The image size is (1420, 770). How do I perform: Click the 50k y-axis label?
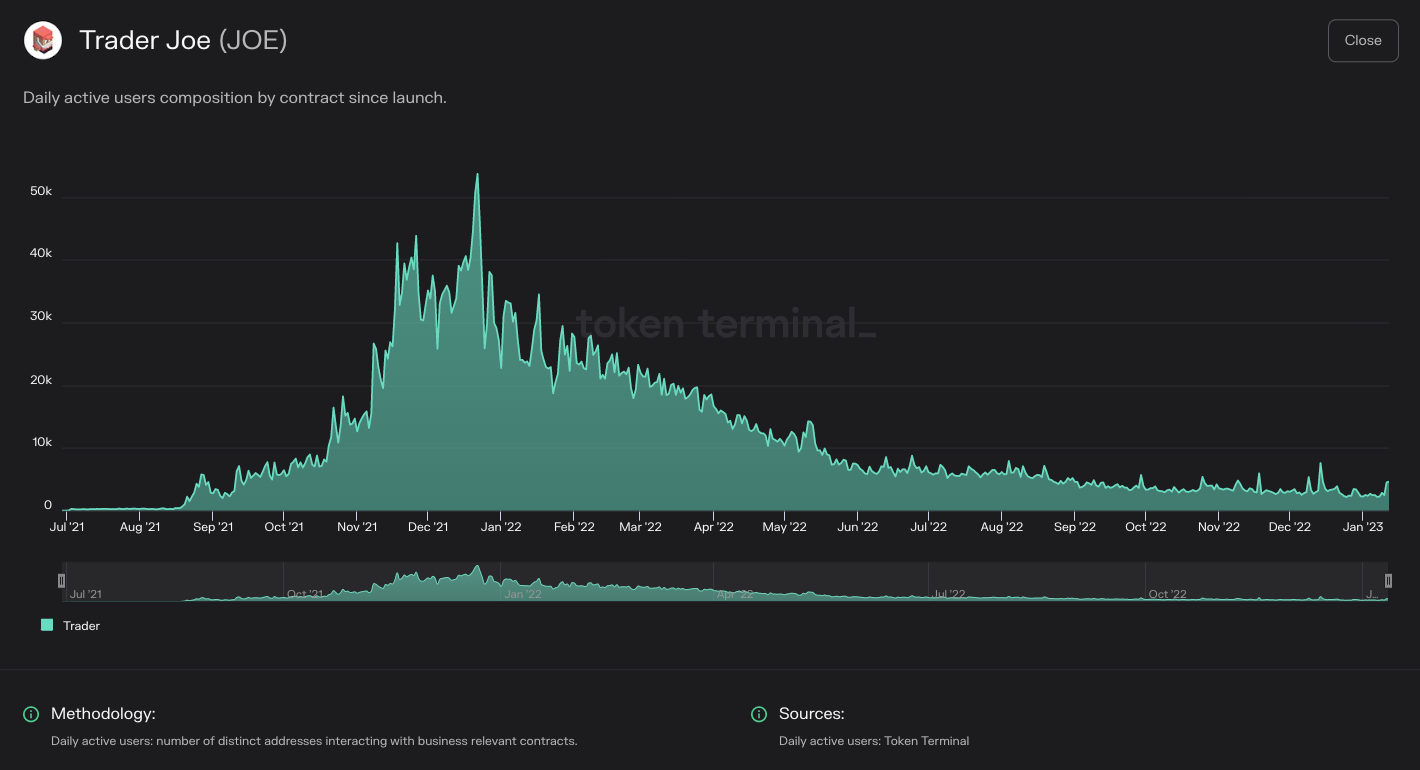pos(40,190)
